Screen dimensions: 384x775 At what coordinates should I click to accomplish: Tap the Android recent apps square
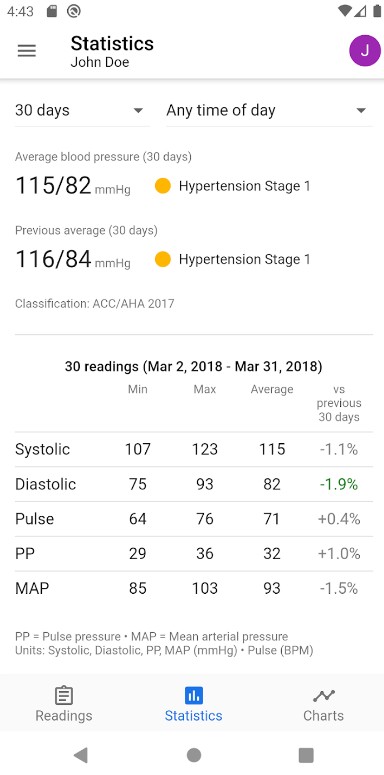306,755
